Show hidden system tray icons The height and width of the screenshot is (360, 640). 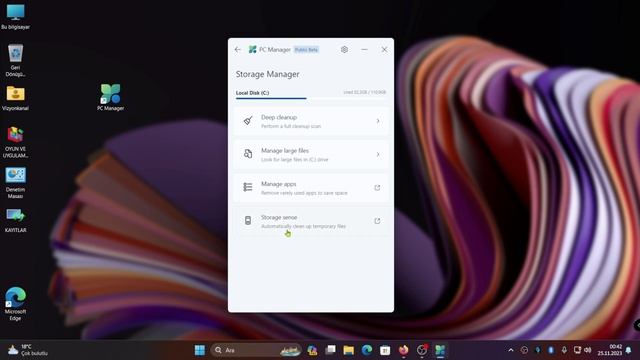point(511,350)
